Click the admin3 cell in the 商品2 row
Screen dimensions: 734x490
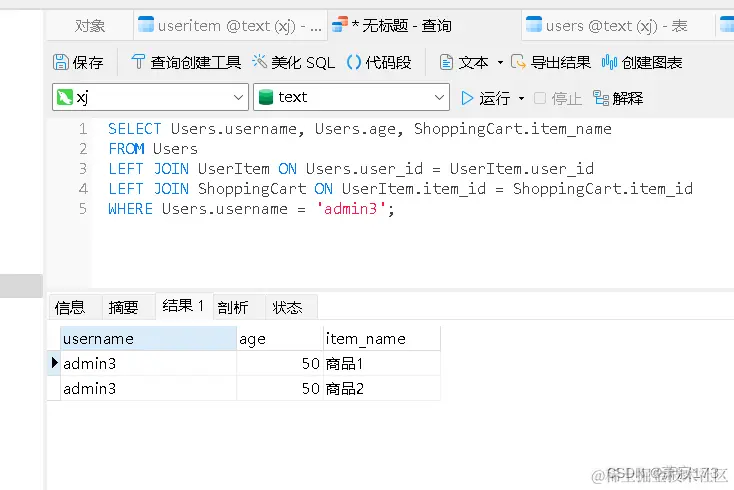point(148,388)
